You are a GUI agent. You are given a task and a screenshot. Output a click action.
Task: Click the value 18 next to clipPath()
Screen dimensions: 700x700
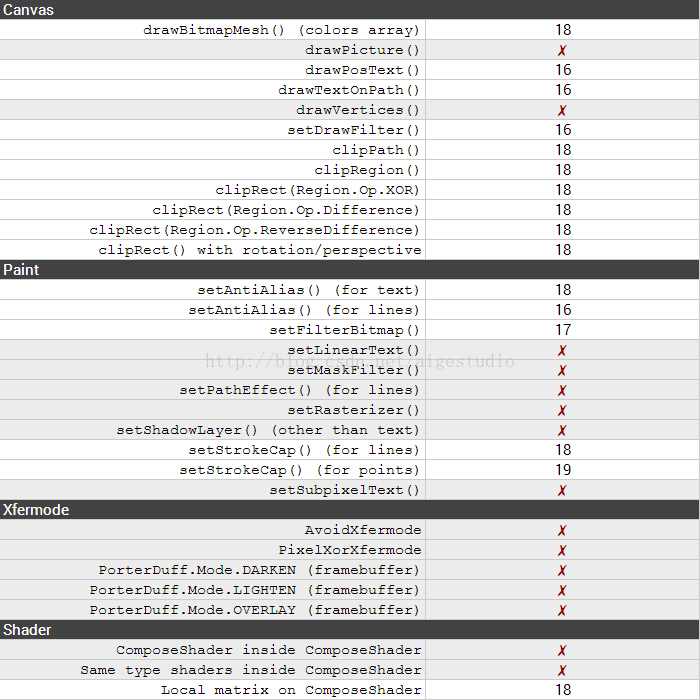(563, 150)
